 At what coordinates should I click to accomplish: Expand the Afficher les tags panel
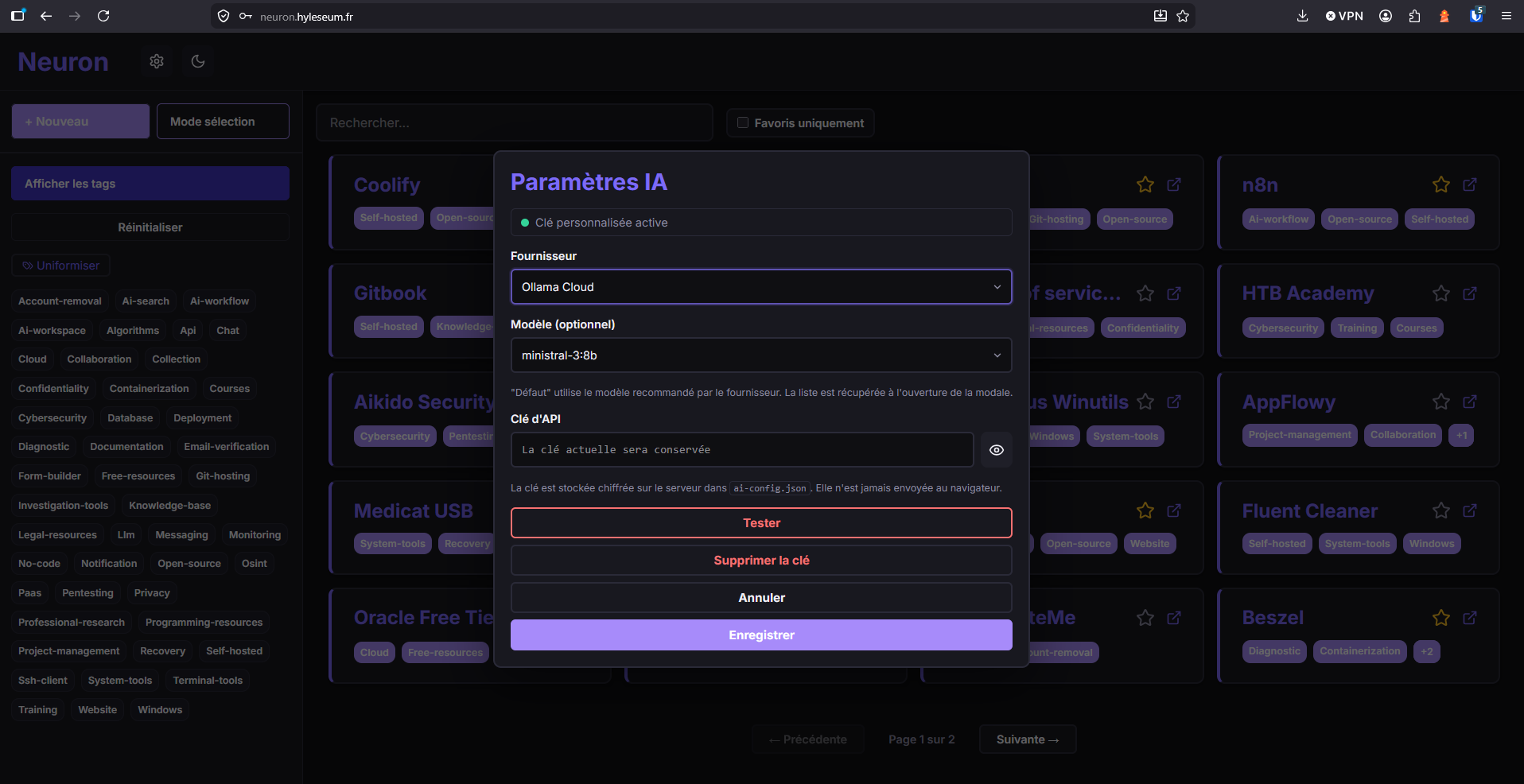point(150,184)
